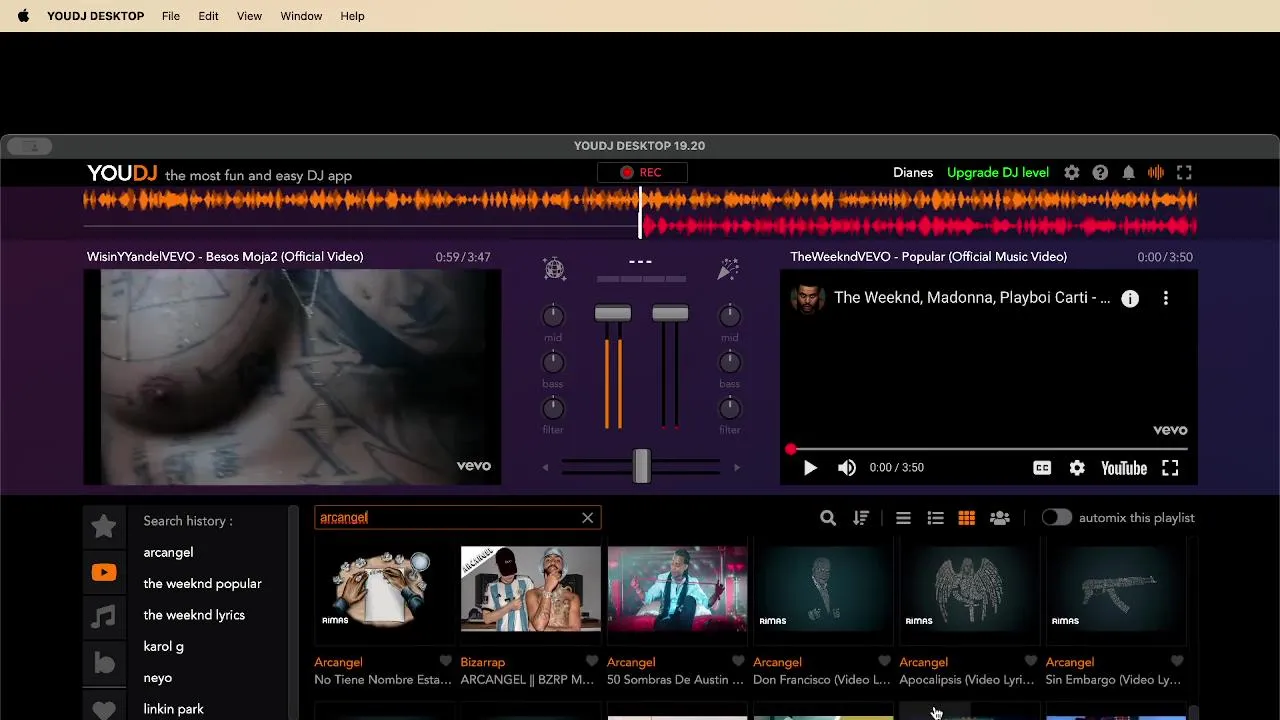Open the Weeknd channel avatar
Screen dimensions: 1280x720
click(808, 298)
